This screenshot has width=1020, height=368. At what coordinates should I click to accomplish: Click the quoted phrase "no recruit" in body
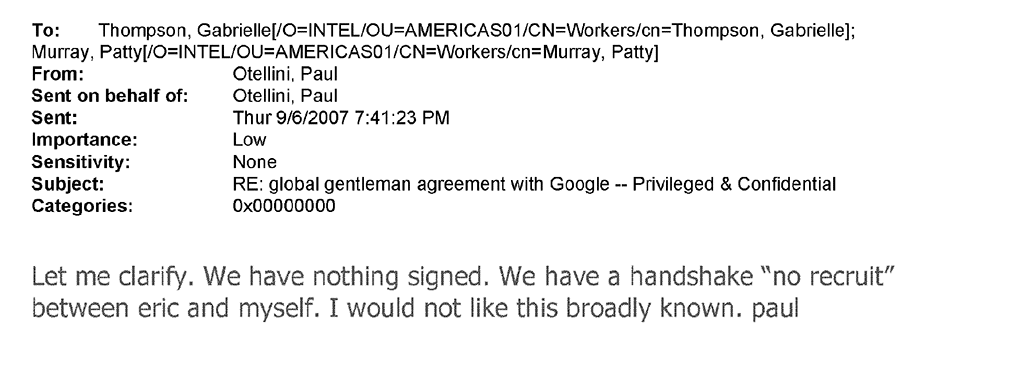point(827,277)
